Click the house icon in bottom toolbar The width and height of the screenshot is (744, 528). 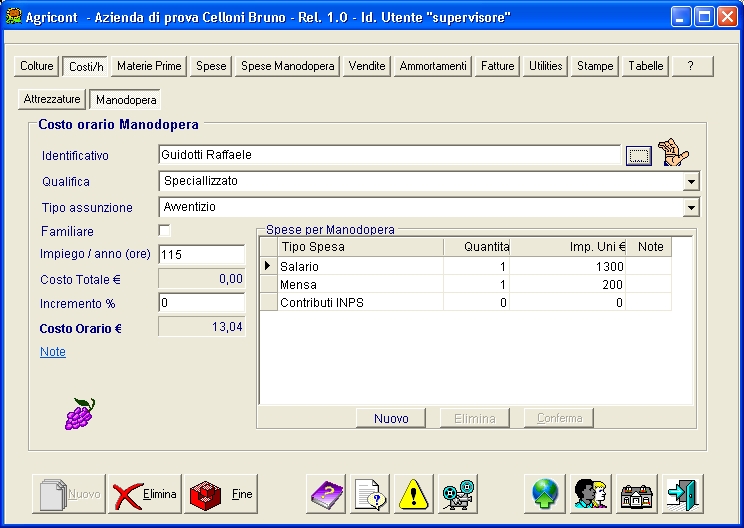pyautogui.click(x=635, y=494)
